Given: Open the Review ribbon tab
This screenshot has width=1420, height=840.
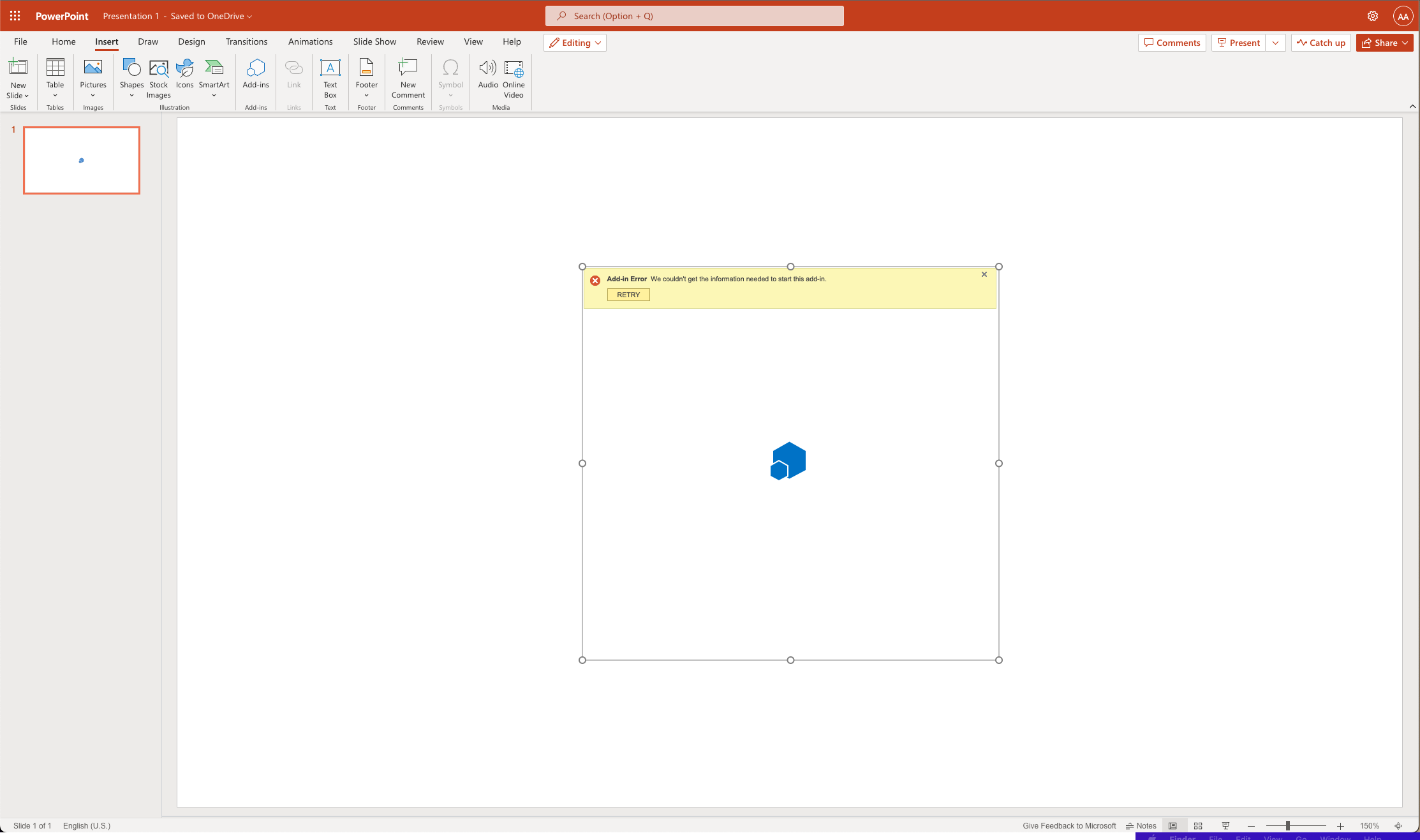Looking at the screenshot, I should [x=430, y=41].
